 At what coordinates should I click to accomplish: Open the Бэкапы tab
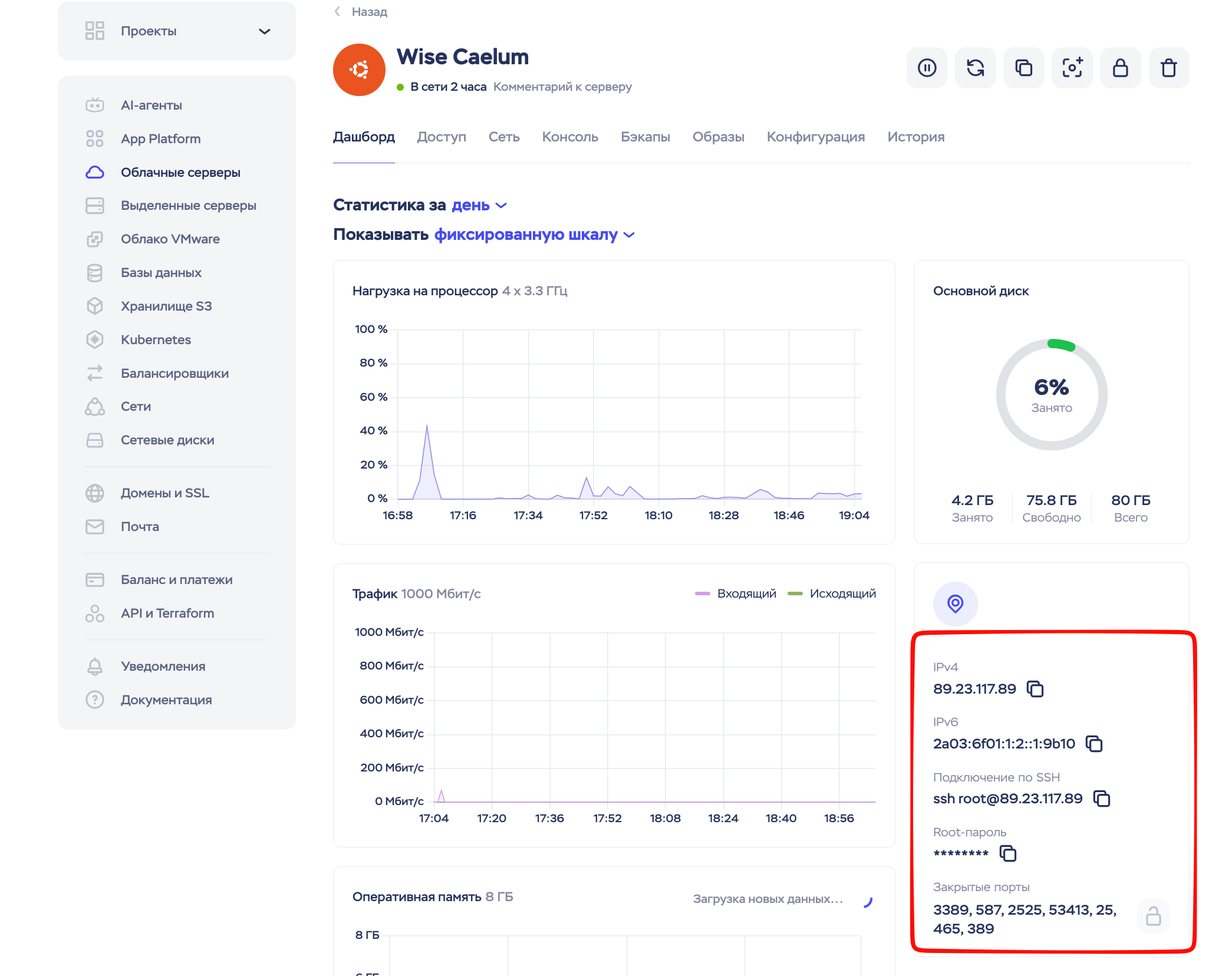point(645,137)
